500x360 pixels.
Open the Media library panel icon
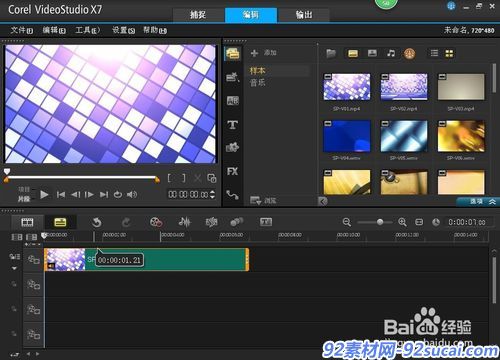pyautogui.click(x=232, y=53)
